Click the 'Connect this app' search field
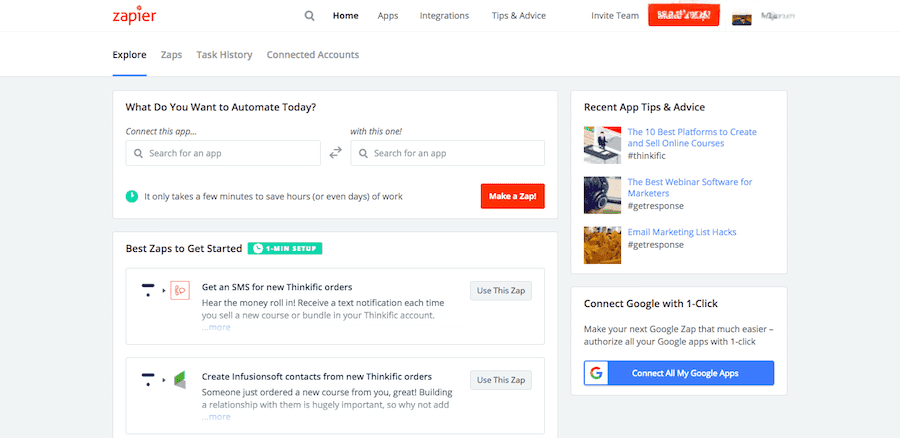This screenshot has height=438, width=900. tap(223, 153)
